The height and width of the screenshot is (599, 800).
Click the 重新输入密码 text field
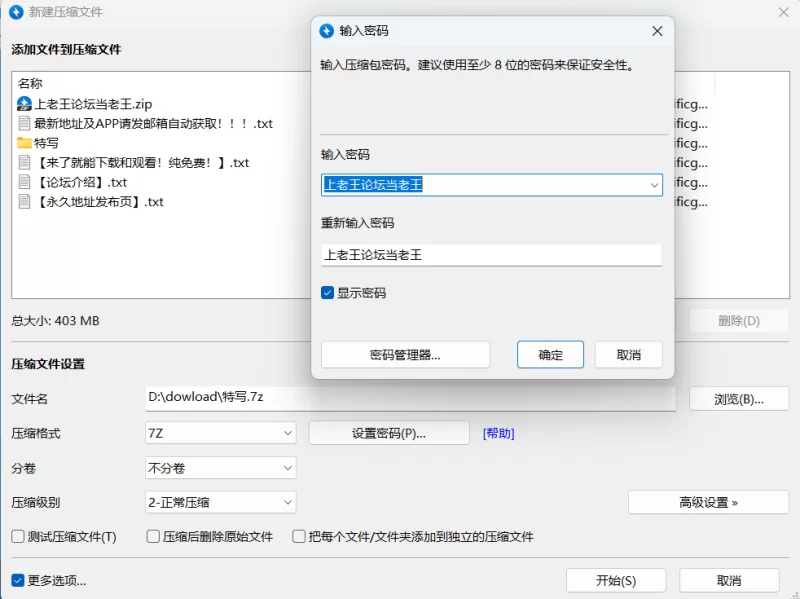pyautogui.click(x=492, y=255)
